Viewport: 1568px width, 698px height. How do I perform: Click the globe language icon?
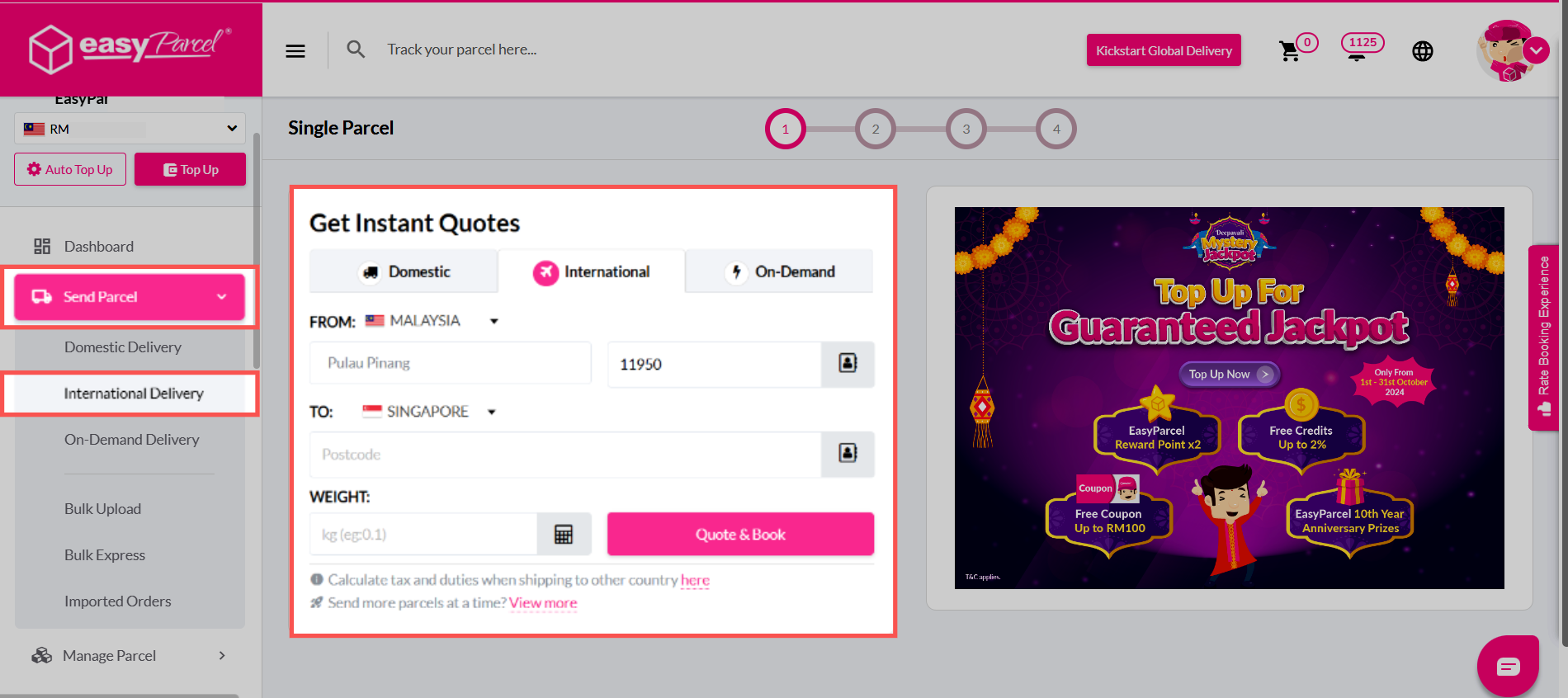click(1423, 51)
